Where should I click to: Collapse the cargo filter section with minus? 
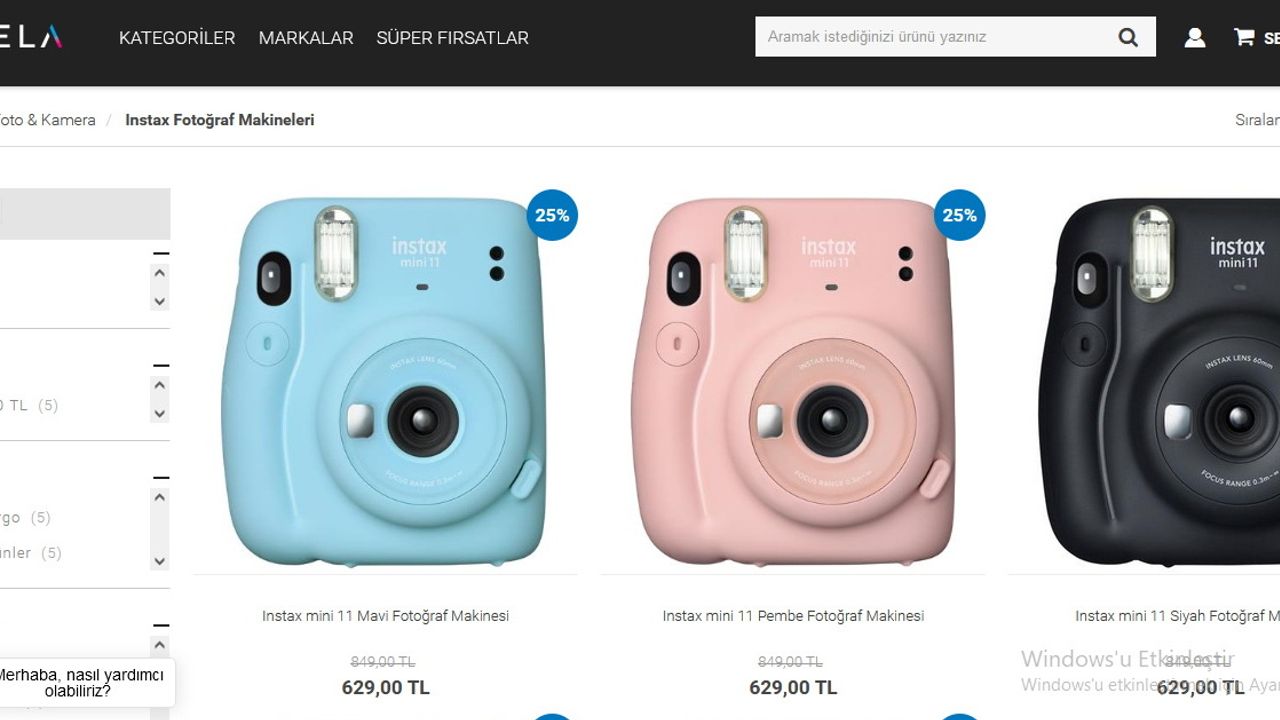coord(160,477)
